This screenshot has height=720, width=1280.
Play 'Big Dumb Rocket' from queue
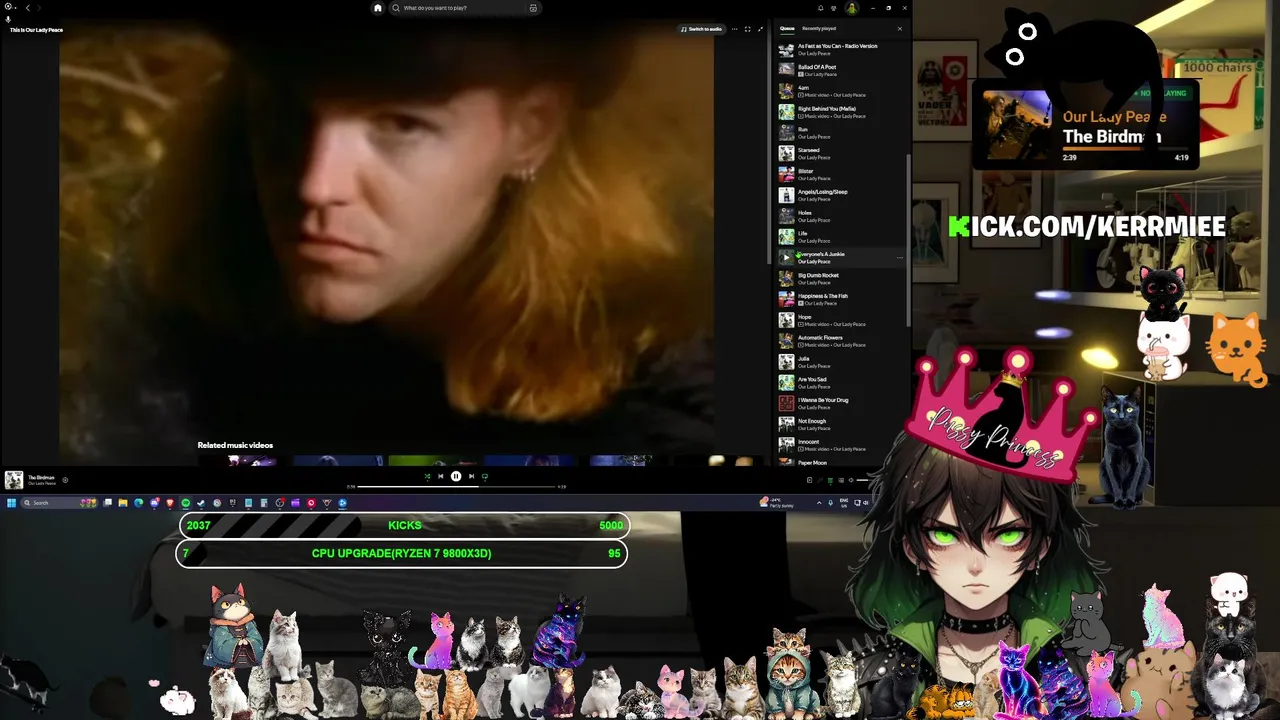(841, 278)
